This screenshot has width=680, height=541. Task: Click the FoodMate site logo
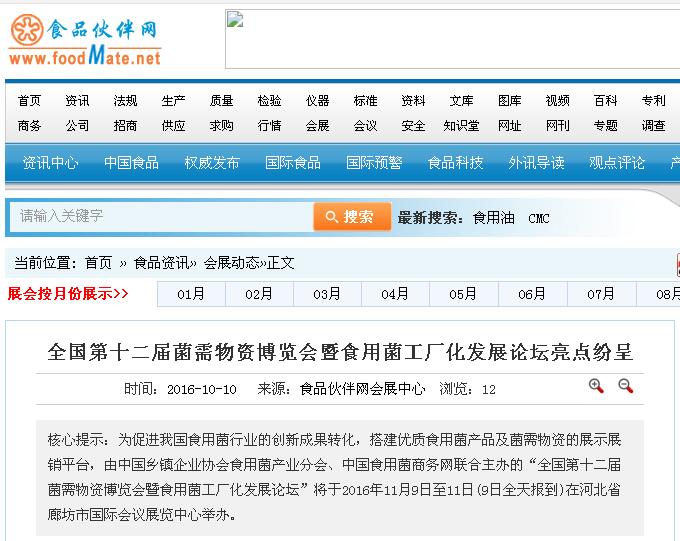[85, 42]
